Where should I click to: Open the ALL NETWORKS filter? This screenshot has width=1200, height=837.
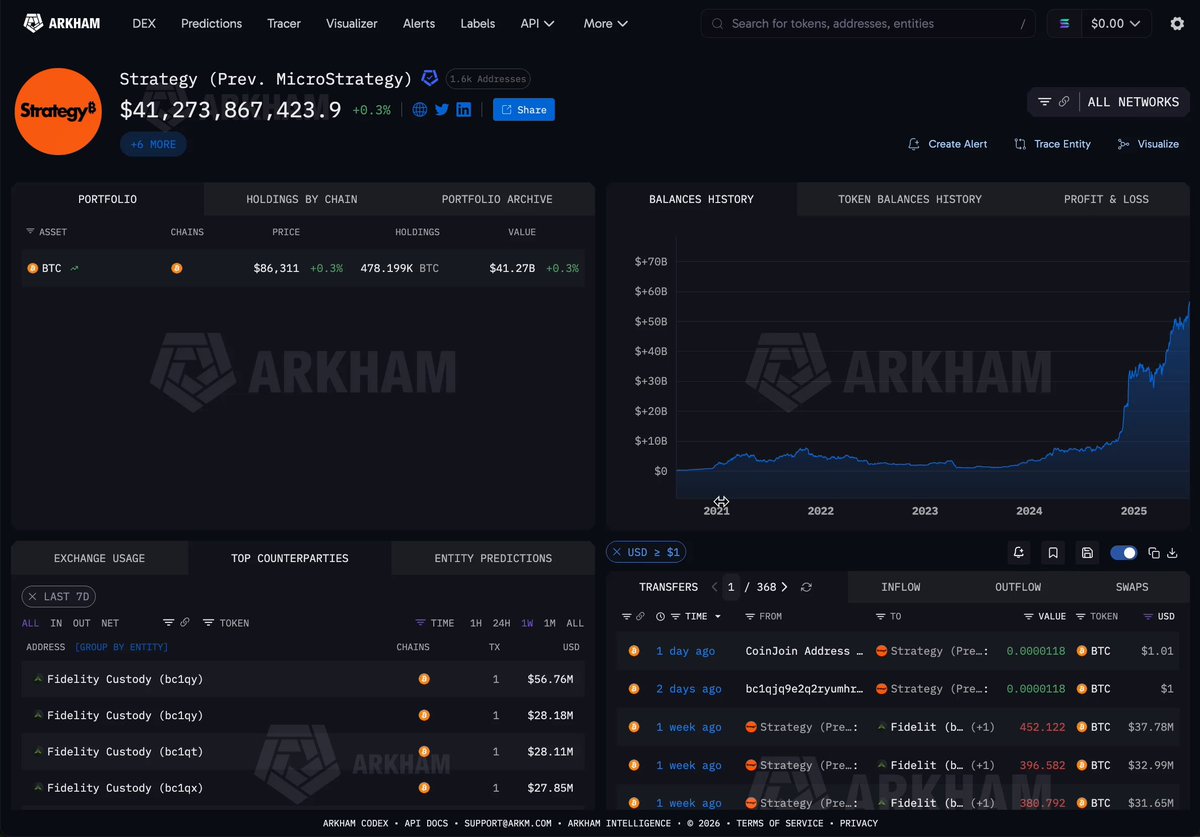coord(1108,101)
